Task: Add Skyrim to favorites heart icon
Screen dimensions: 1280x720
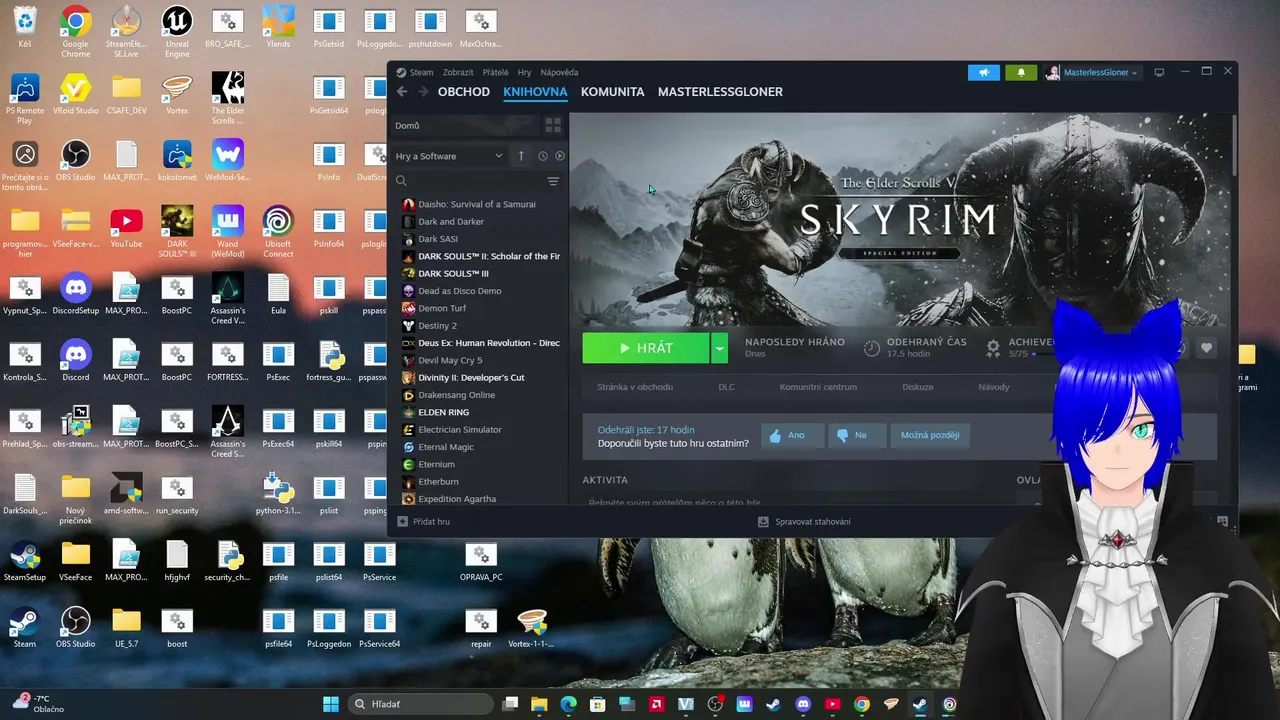Action: point(1207,348)
